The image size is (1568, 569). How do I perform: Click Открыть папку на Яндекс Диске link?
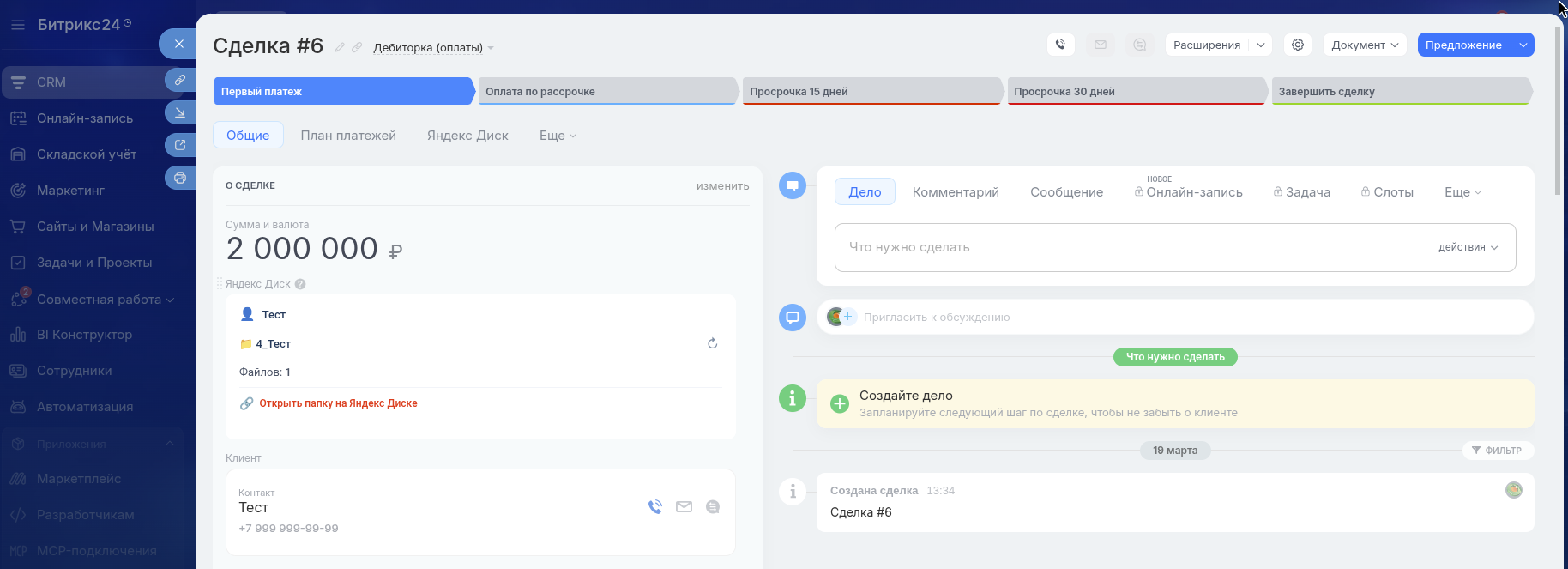tap(338, 403)
